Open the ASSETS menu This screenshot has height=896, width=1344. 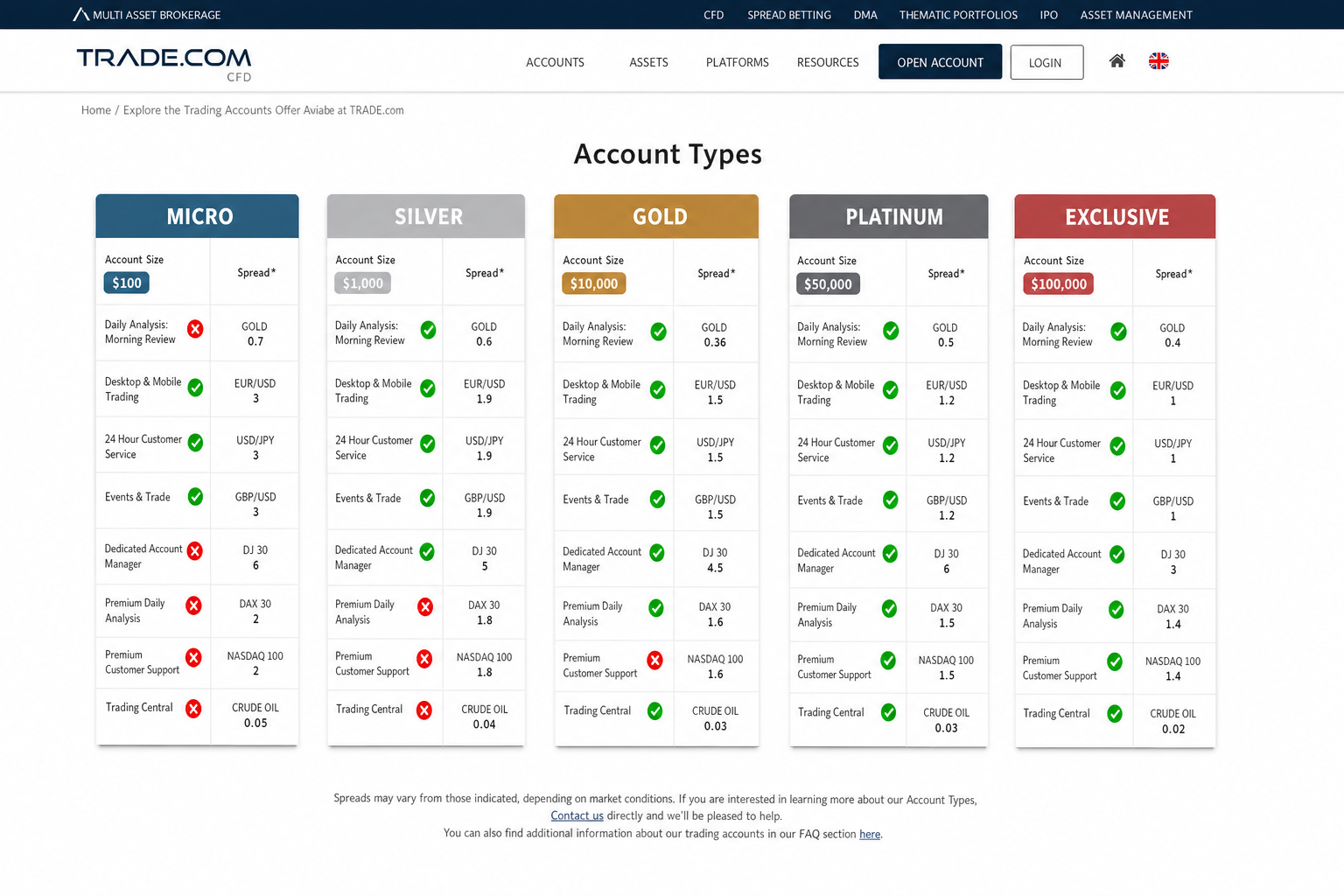point(648,62)
